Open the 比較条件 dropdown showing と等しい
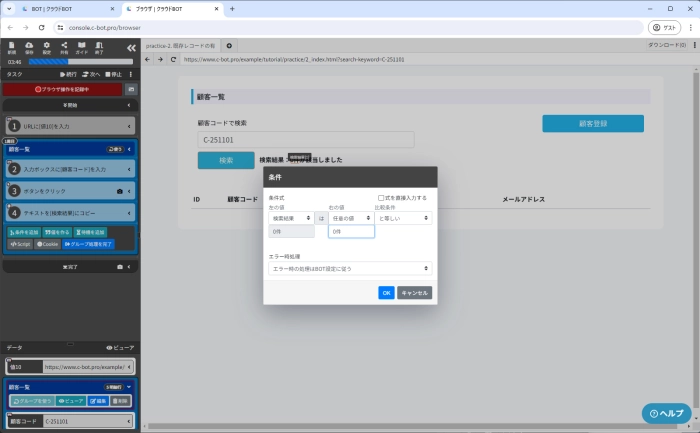 pos(403,217)
